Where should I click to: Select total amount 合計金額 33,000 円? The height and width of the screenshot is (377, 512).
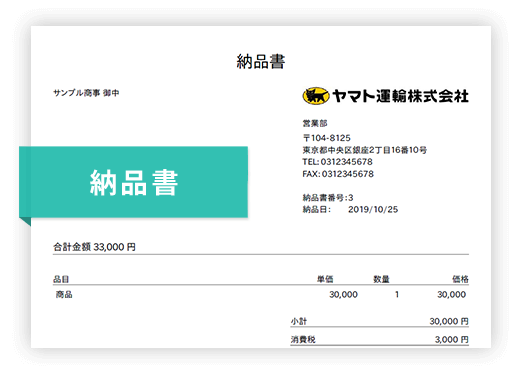click(94, 247)
